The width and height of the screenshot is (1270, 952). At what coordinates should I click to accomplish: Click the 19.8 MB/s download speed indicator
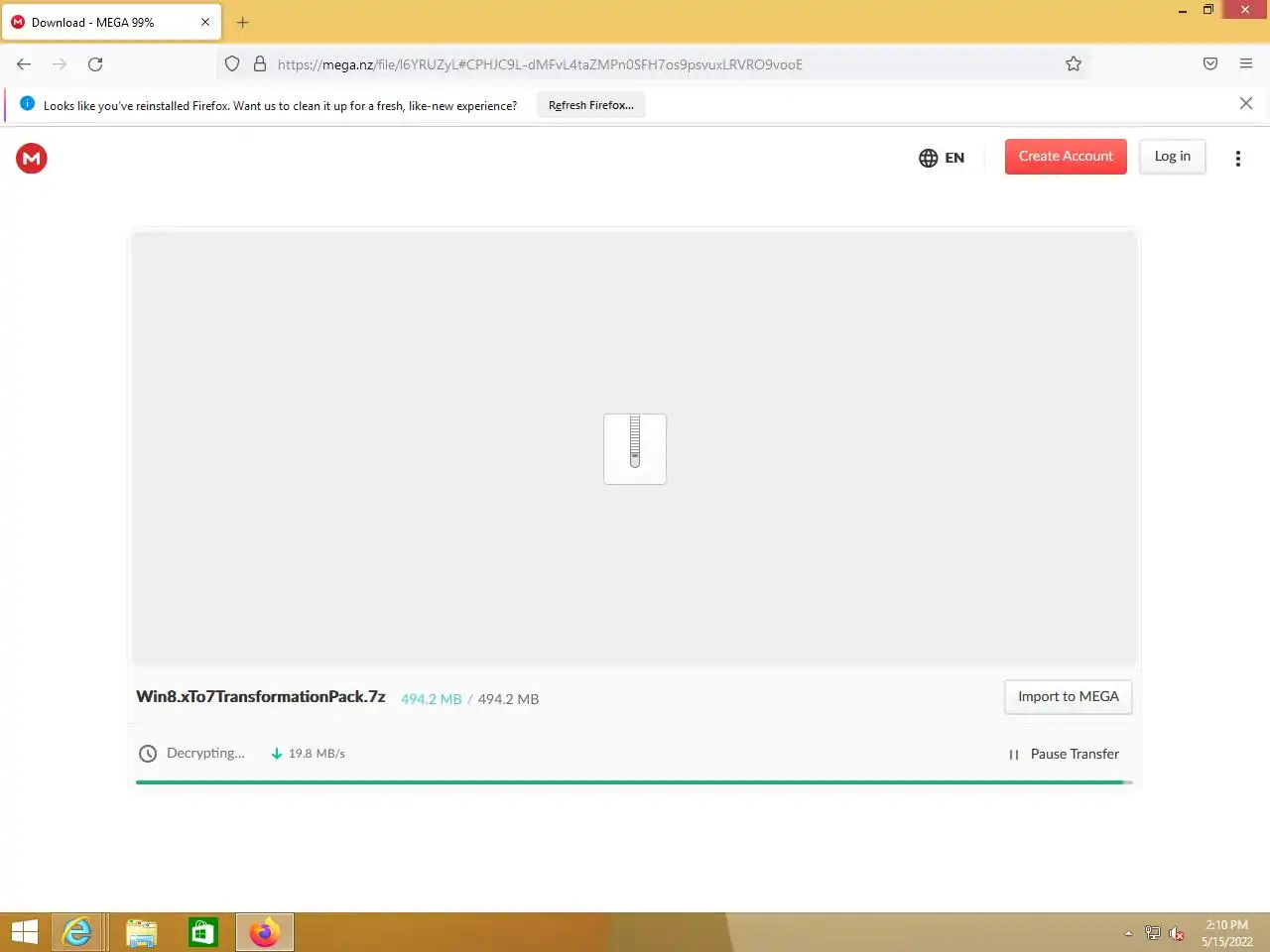(308, 754)
